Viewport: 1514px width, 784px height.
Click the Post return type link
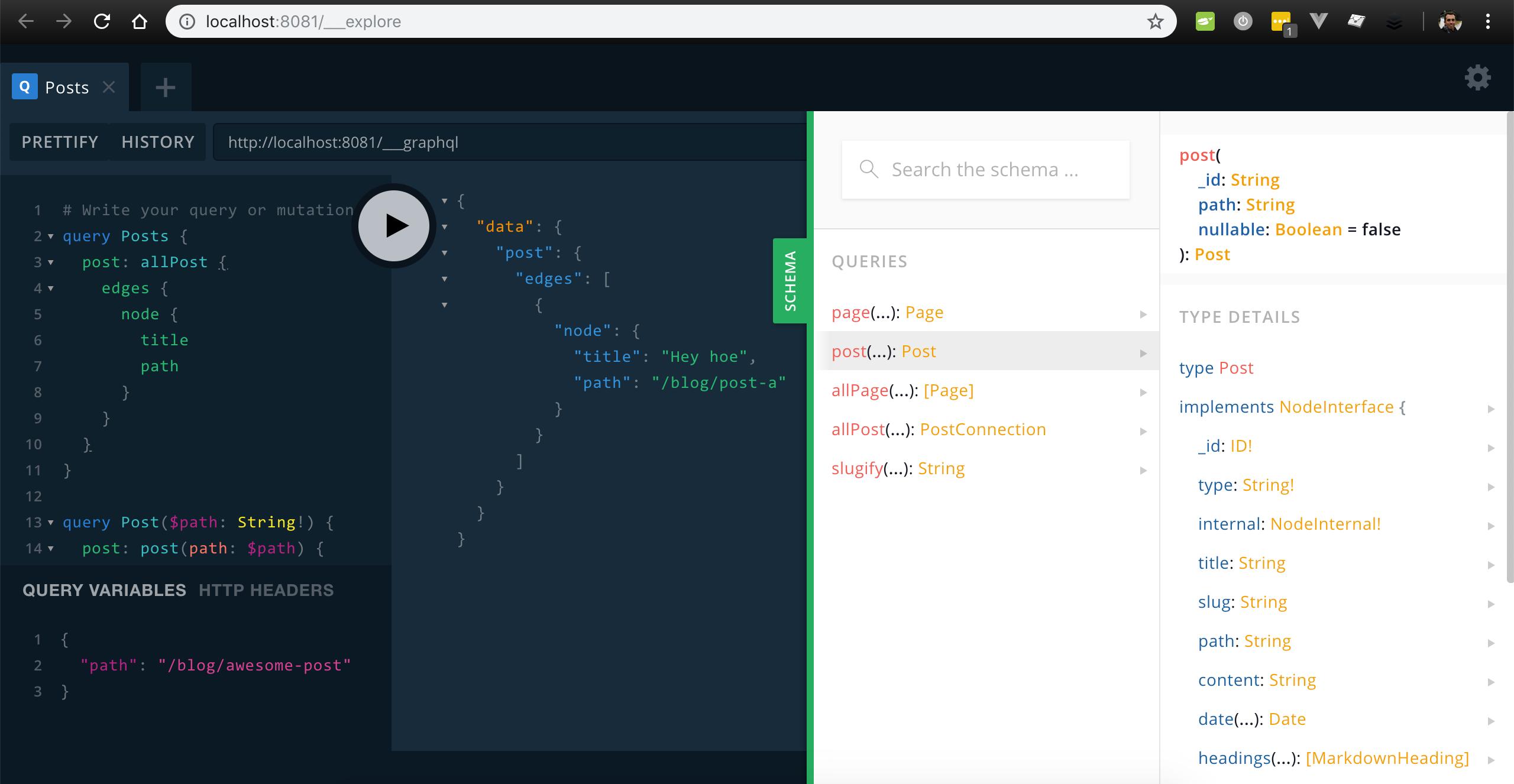pos(1212,254)
